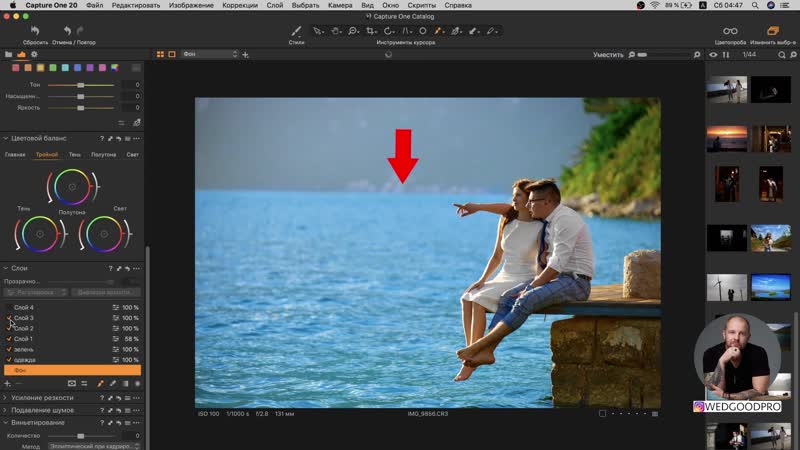Toggle the browser sort order icon
The height and width of the screenshot is (450, 800).
click(726, 55)
